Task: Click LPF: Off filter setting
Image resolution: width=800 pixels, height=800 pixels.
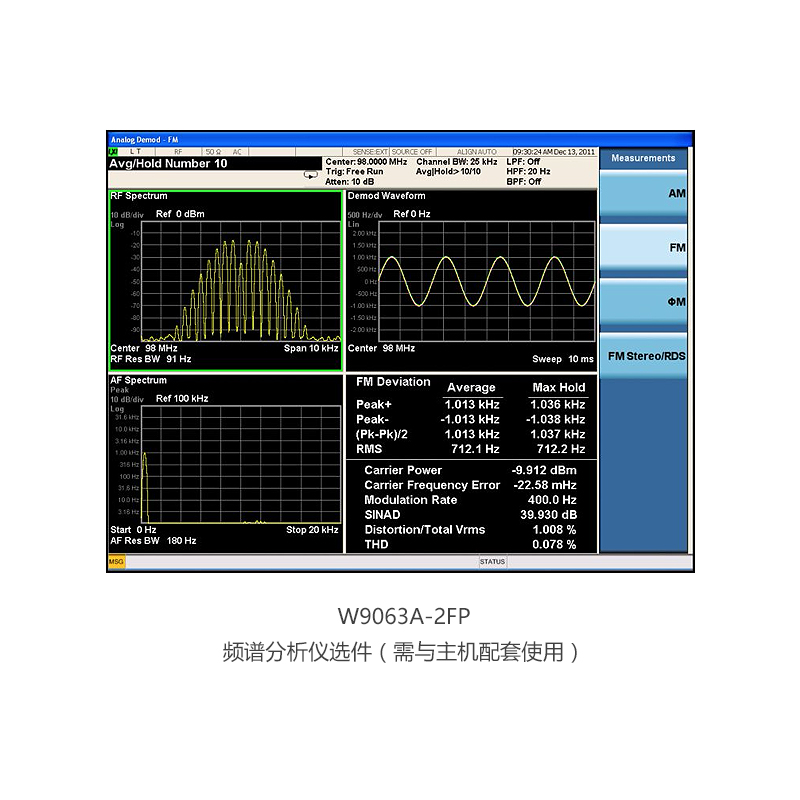Action: coord(523,162)
